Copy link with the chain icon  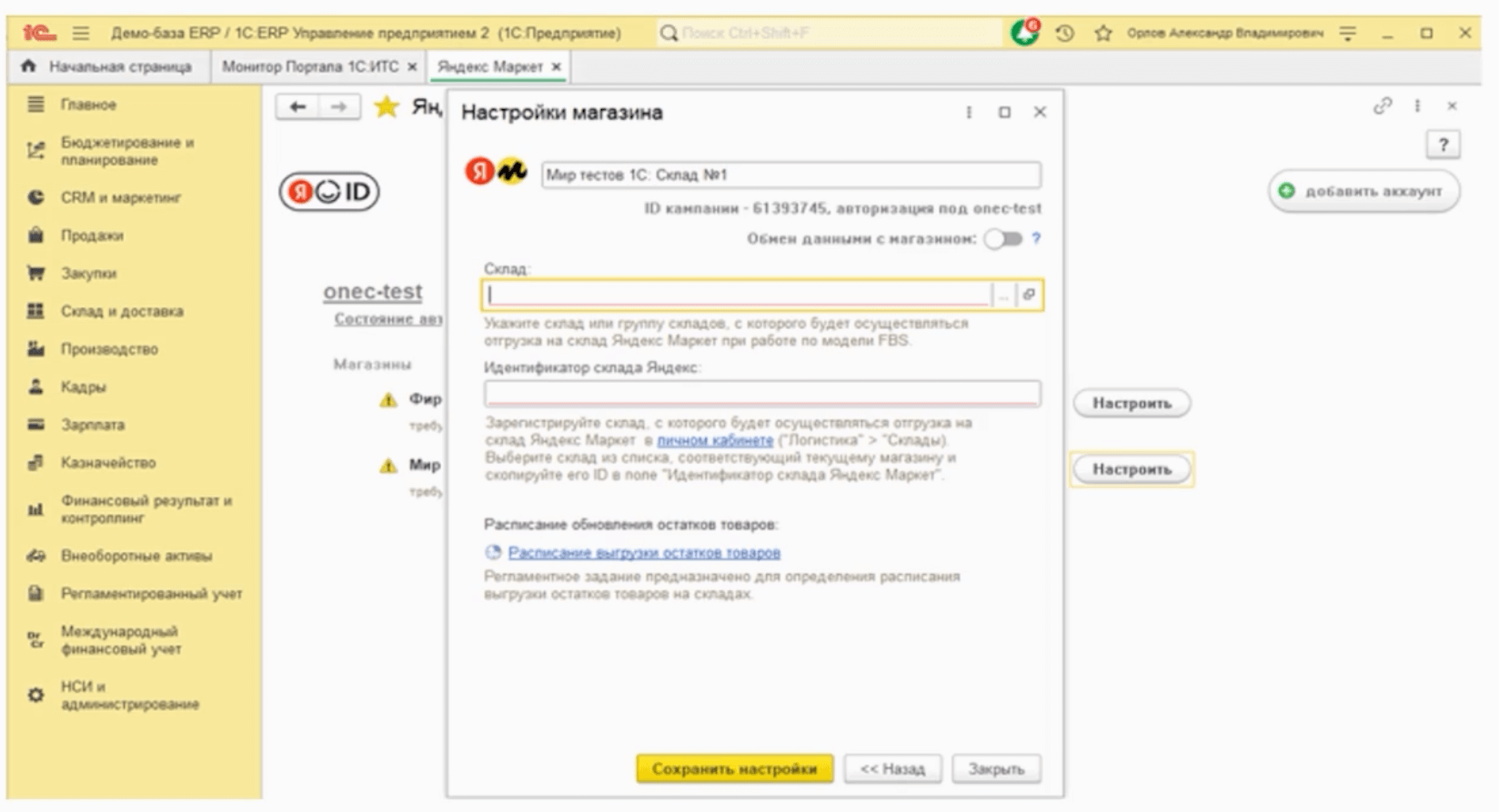coord(1383,105)
